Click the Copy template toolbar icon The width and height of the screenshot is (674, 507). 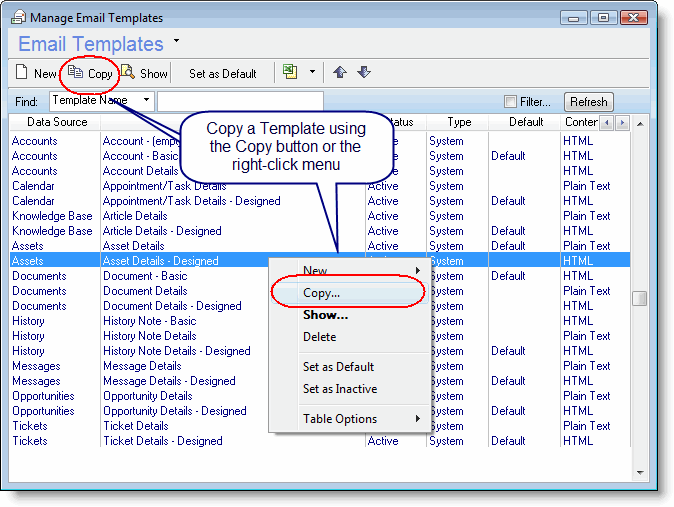coord(76,73)
